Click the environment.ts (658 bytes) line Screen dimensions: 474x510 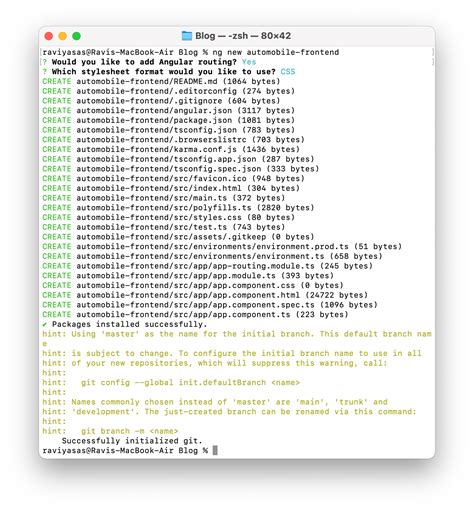point(212,256)
